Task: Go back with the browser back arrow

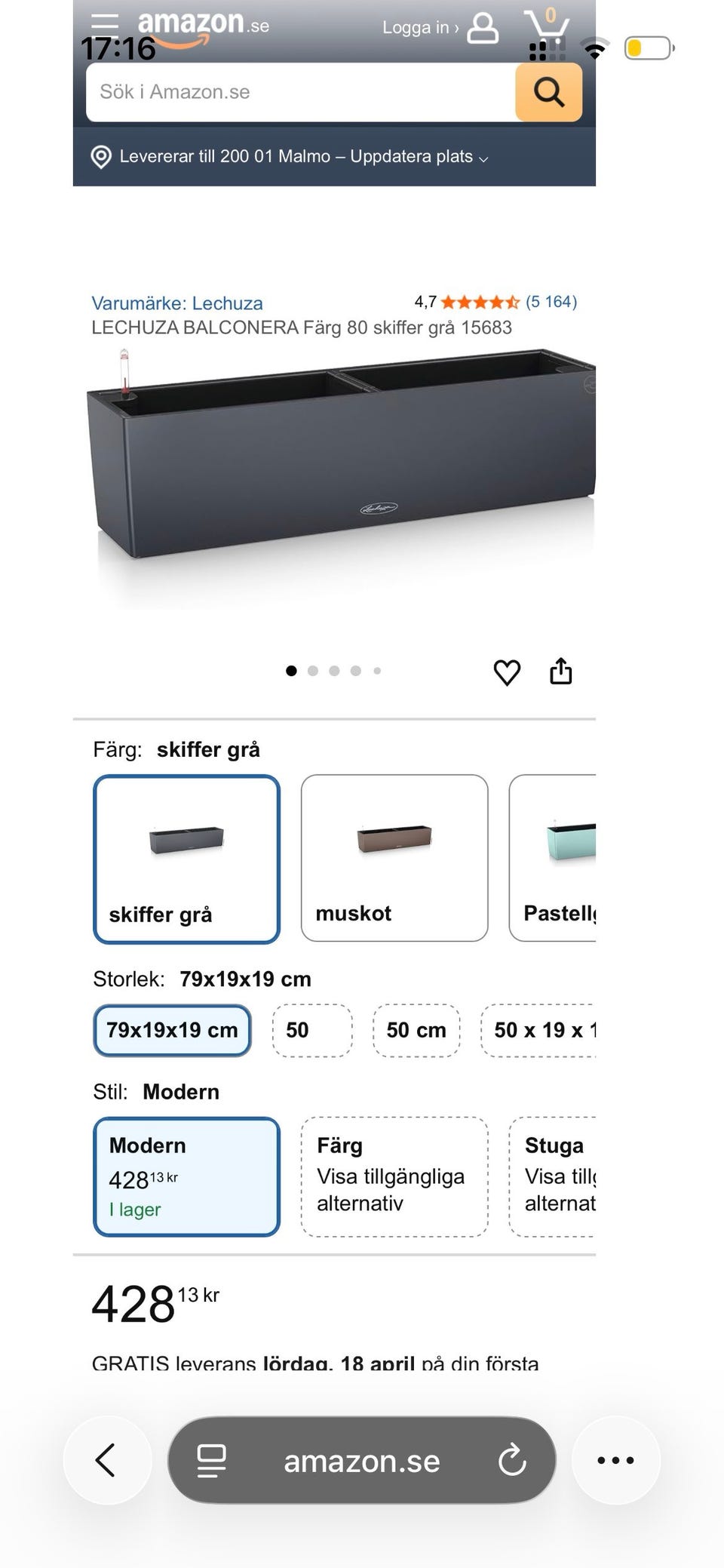Action: tap(106, 1459)
